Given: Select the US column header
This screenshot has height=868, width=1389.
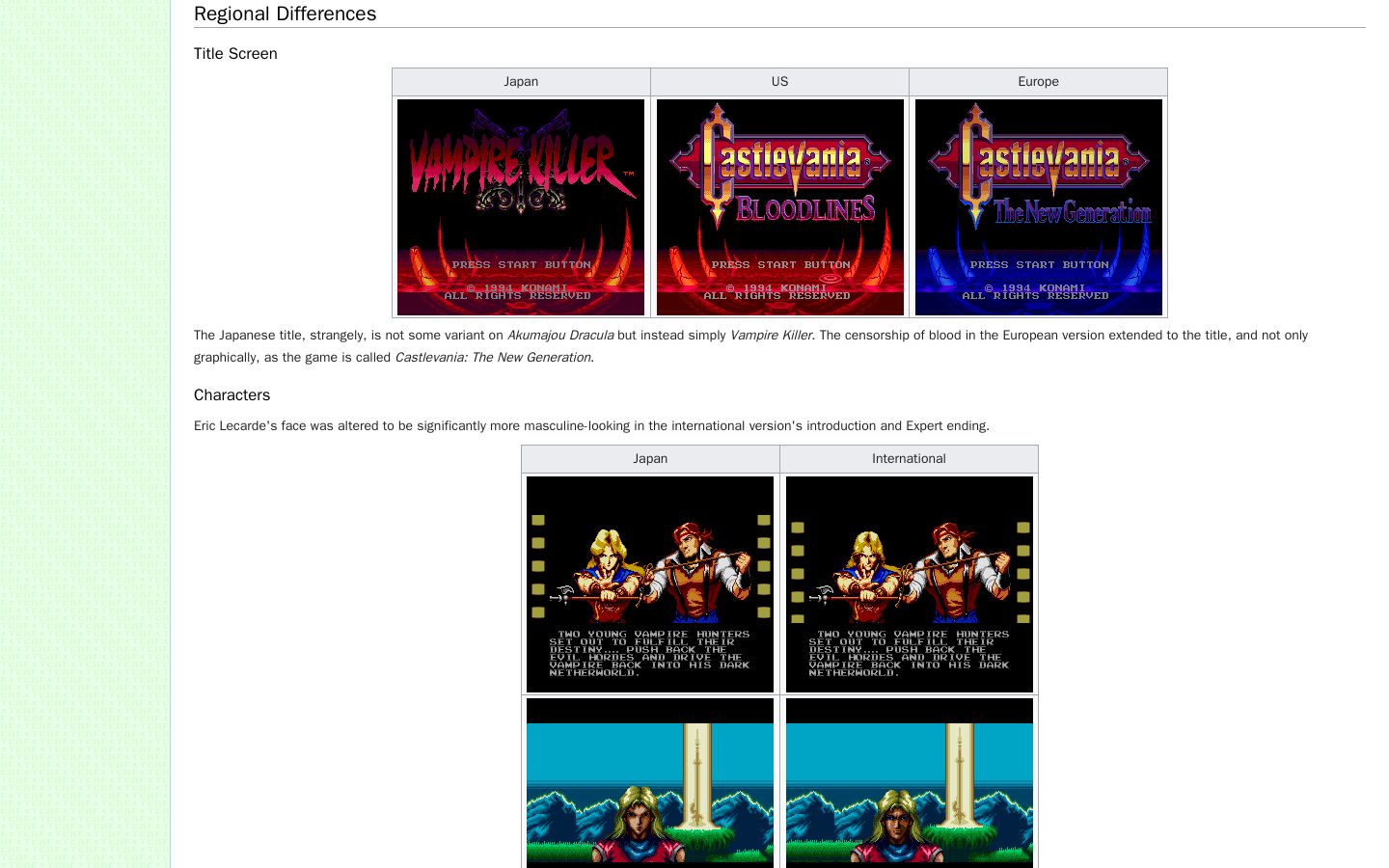Looking at the screenshot, I should tap(779, 82).
